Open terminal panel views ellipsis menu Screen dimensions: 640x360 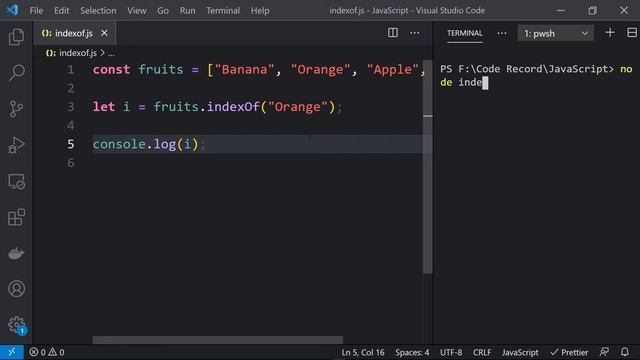coord(502,33)
